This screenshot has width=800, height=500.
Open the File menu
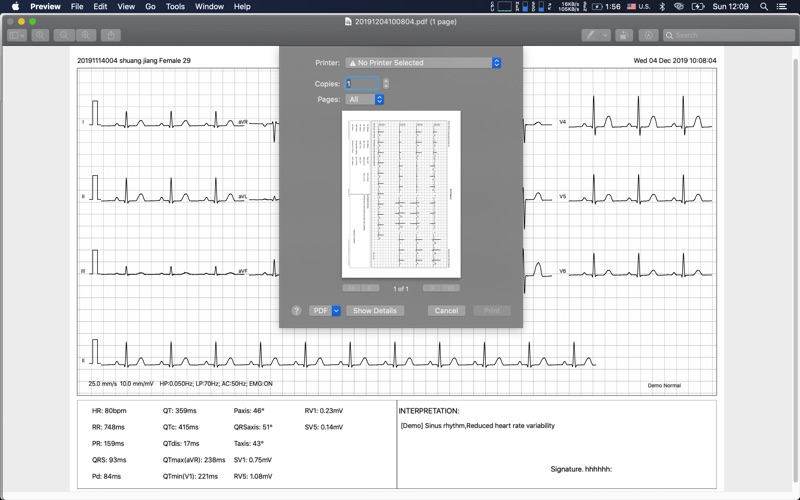pyautogui.click(x=77, y=6)
